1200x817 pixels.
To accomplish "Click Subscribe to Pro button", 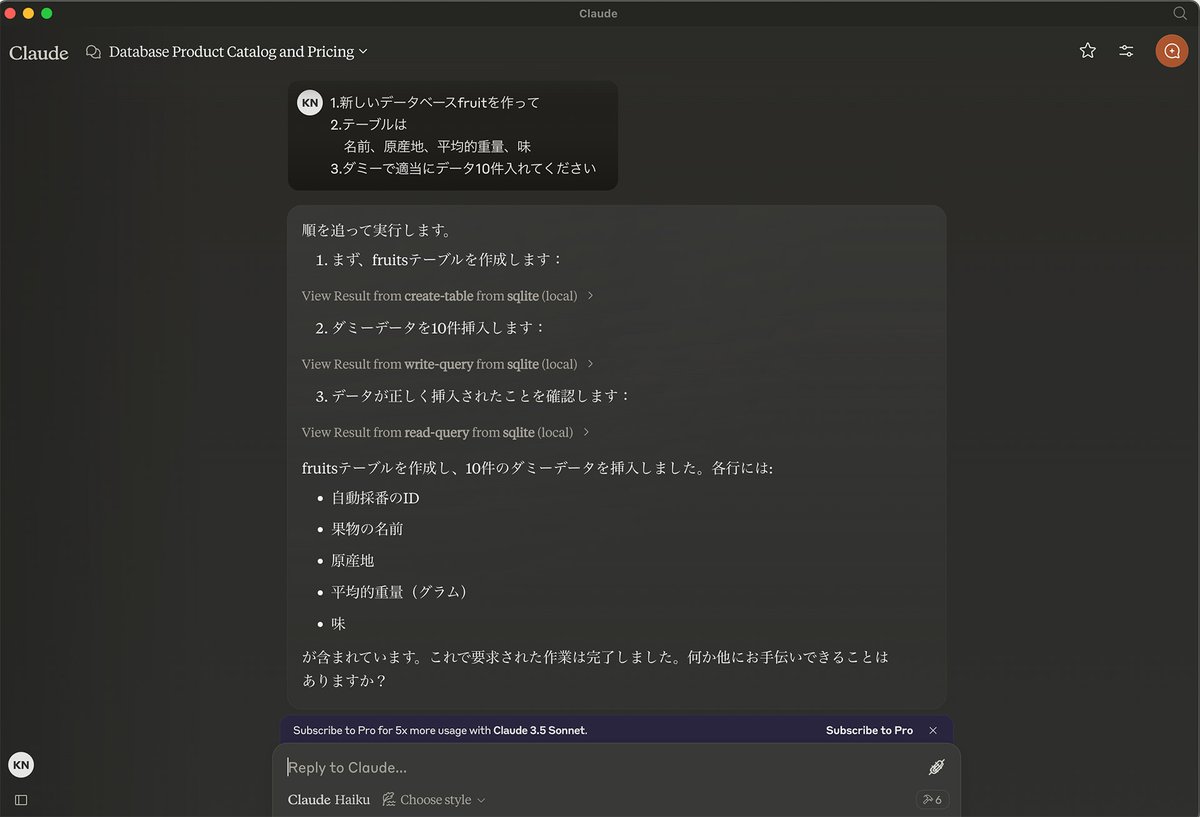I will click(869, 730).
